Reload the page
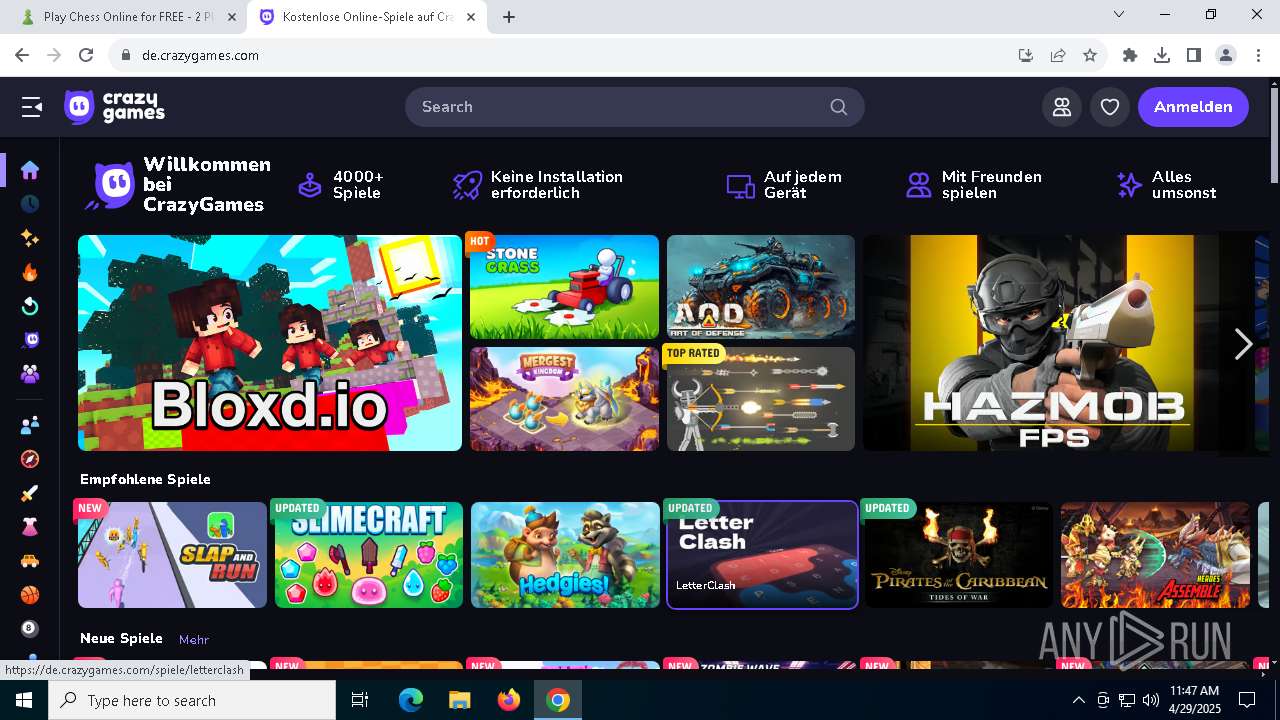The height and width of the screenshot is (720, 1280). click(x=86, y=55)
